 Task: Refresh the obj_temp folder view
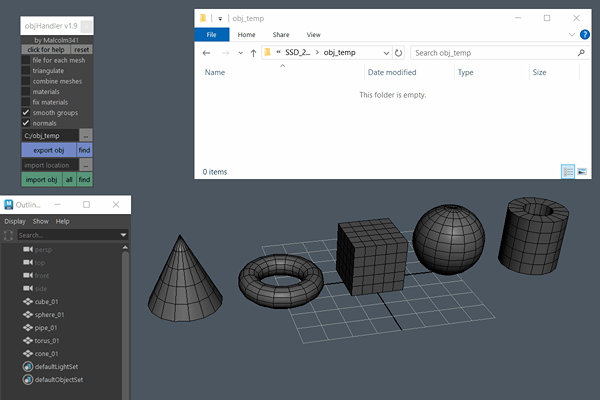point(399,53)
